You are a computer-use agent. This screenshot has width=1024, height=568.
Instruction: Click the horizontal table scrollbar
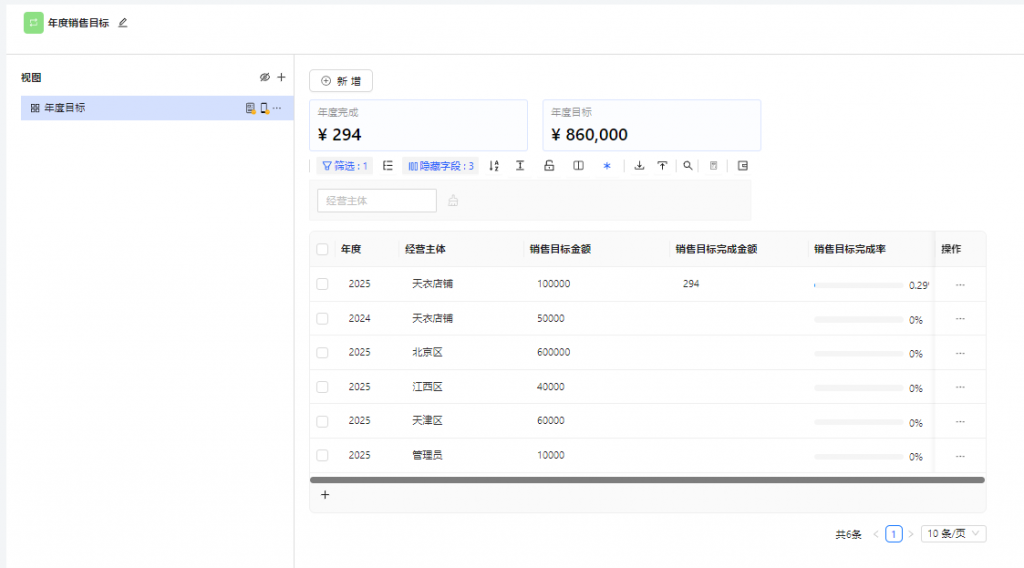coord(647,480)
